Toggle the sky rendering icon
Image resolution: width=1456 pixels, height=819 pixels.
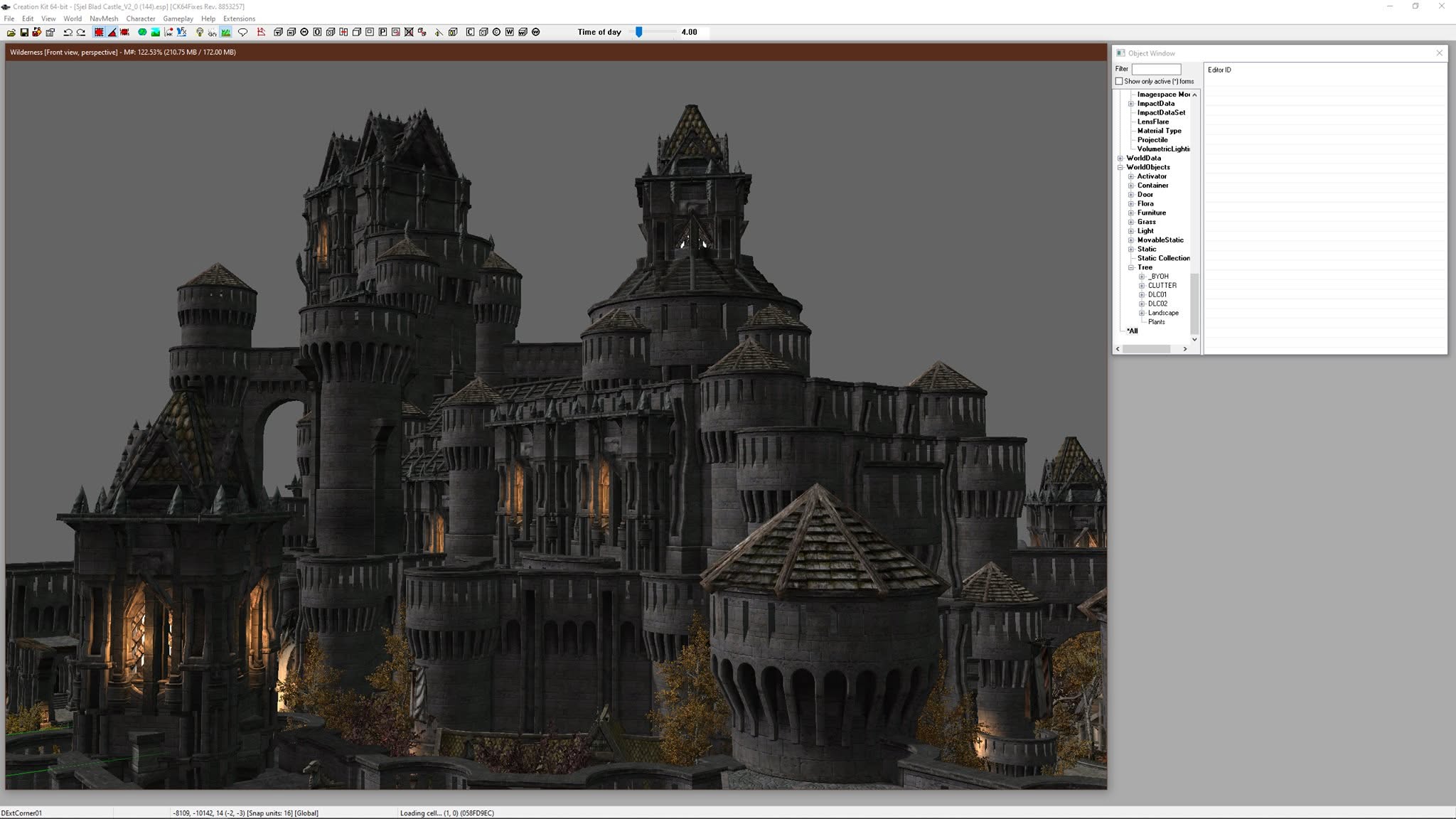pyautogui.click(x=212, y=32)
